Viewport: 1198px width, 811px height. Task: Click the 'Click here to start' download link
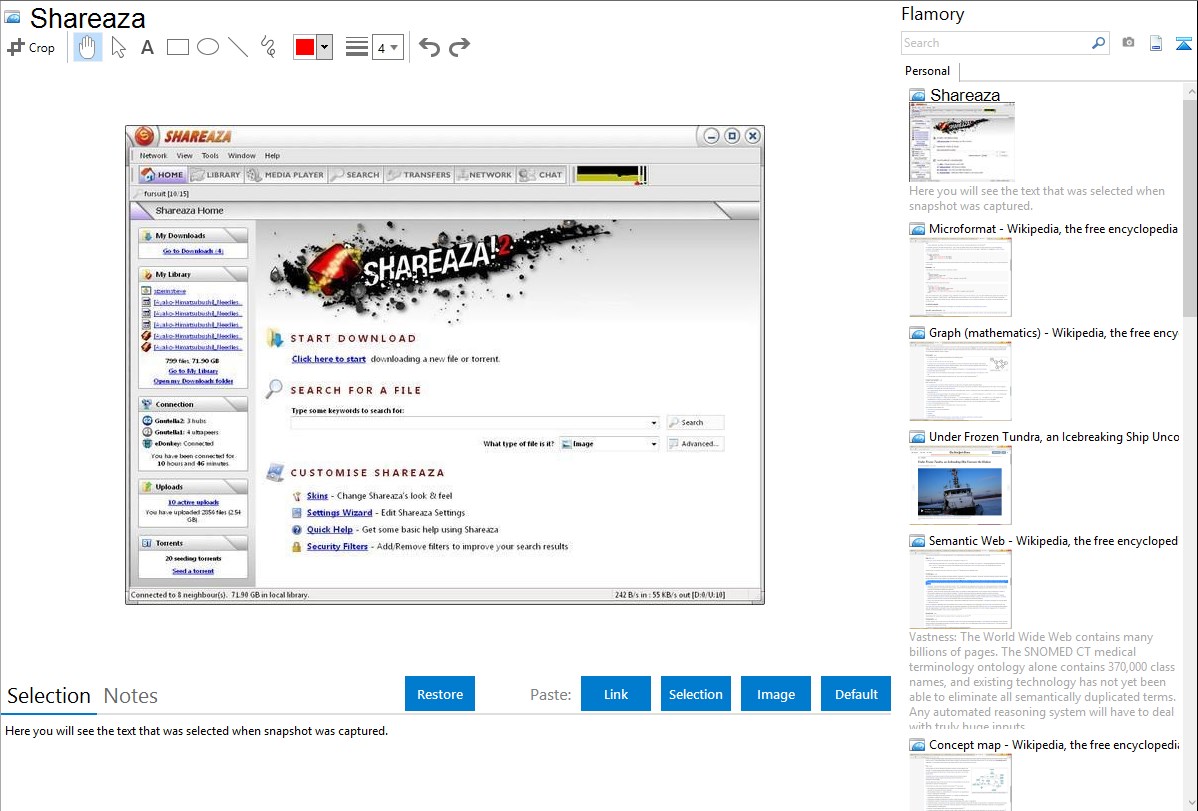[329, 359]
